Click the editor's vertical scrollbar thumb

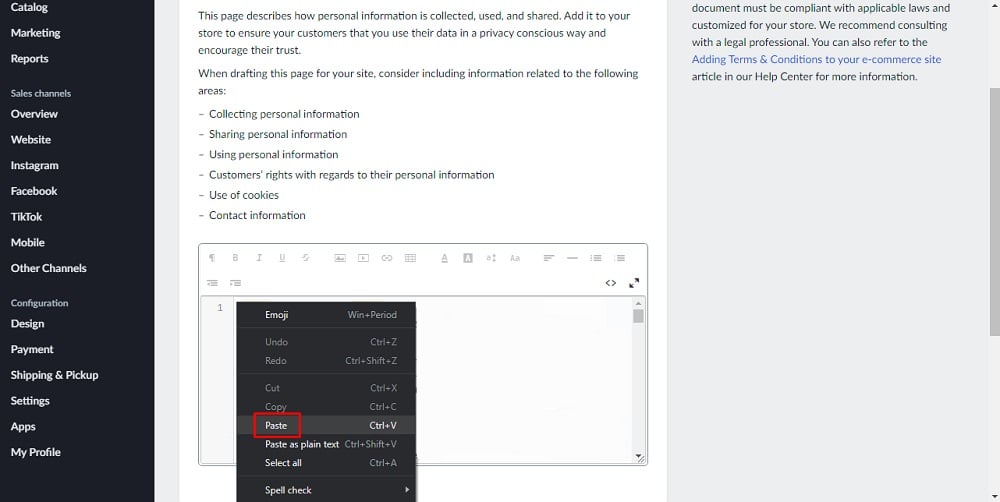[639, 316]
